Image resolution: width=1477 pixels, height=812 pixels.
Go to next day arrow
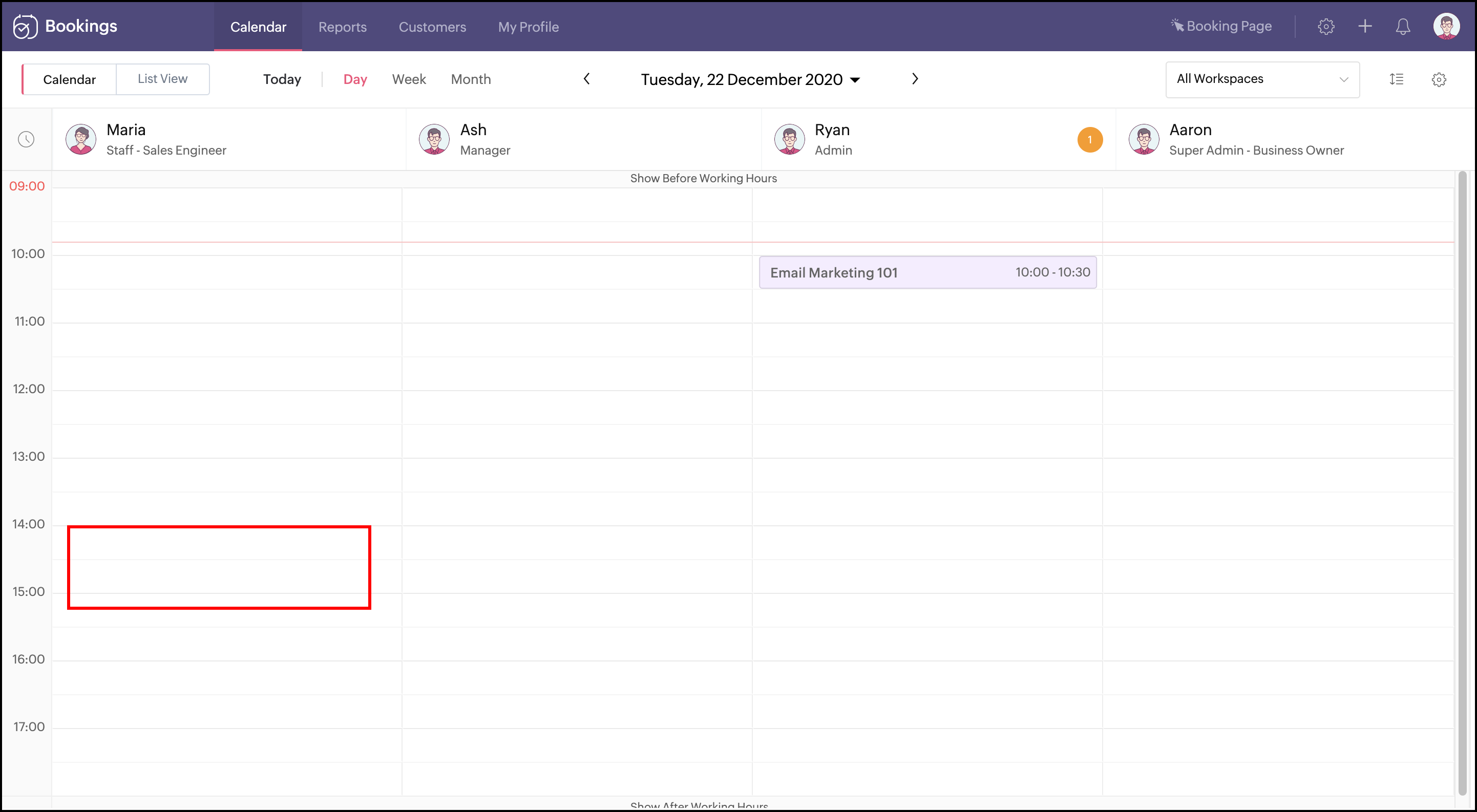click(915, 79)
